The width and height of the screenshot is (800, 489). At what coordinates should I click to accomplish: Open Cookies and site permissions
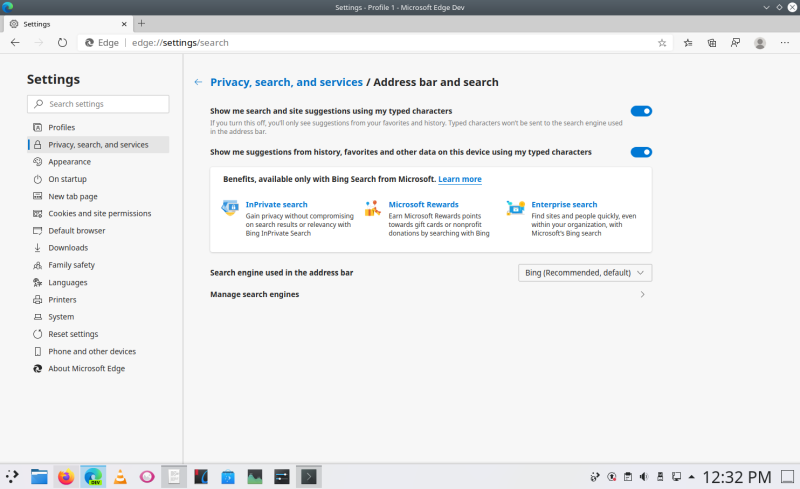pos(98,213)
